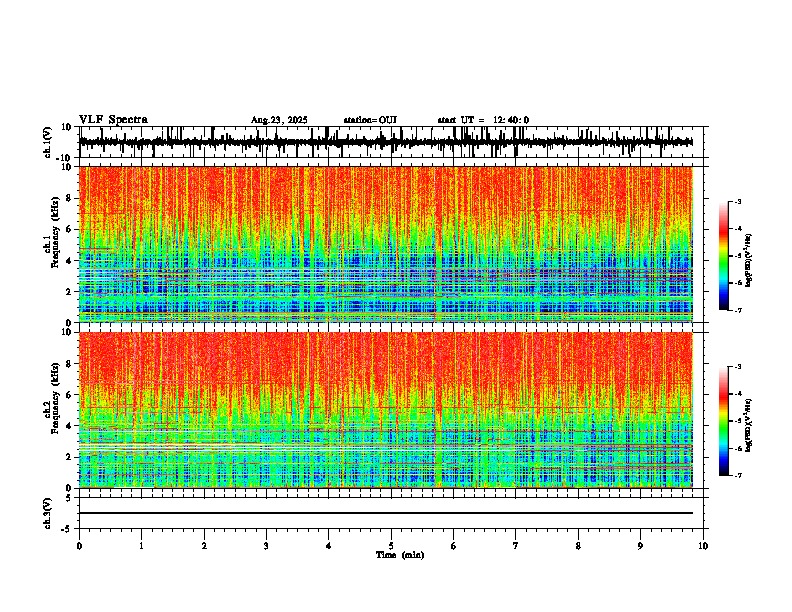Click time axis tick label '2'
This screenshot has width=792, height=612.
204,546
